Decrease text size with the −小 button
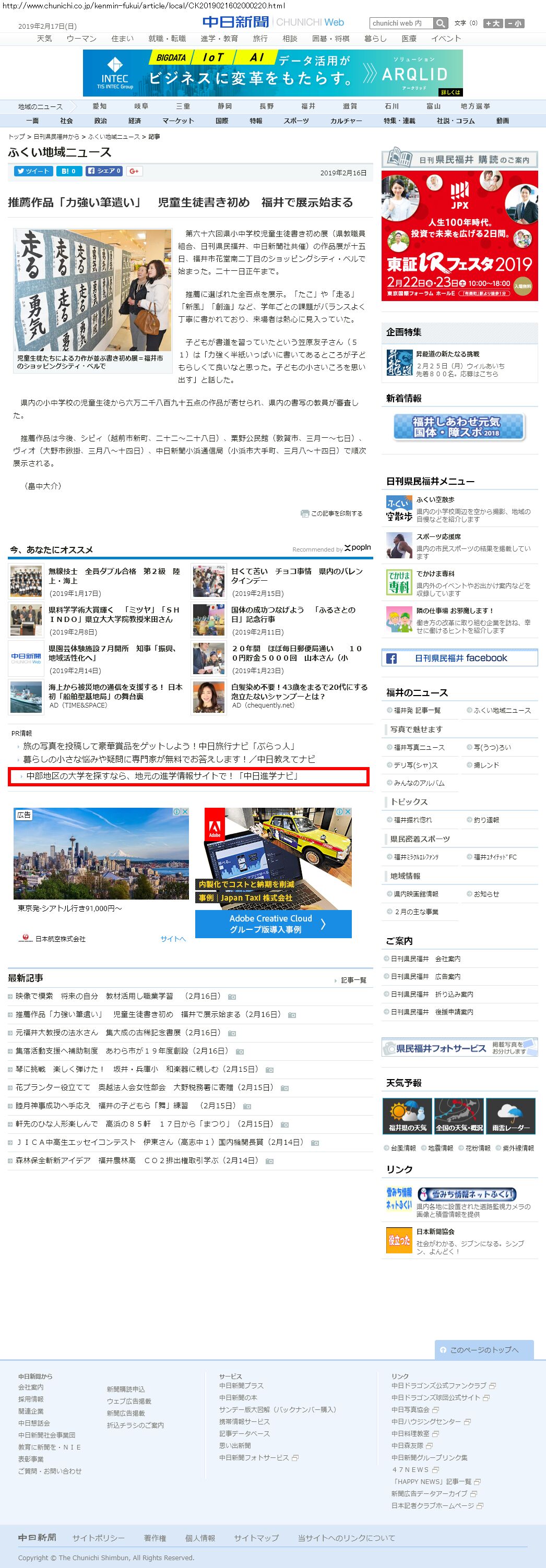The image size is (546, 1568). 514,23
